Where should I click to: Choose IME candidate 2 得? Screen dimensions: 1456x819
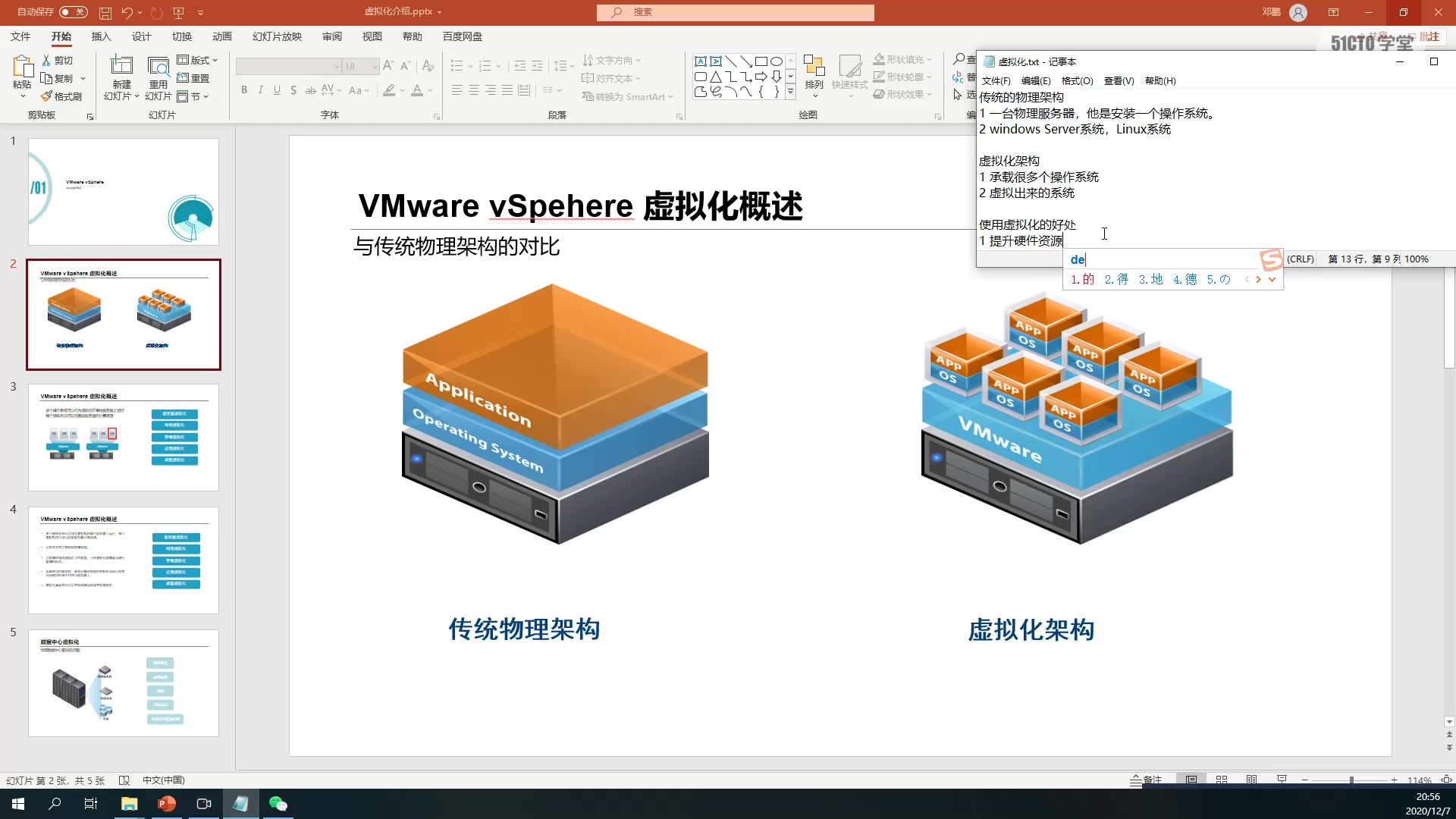(x=1116, y=279)
